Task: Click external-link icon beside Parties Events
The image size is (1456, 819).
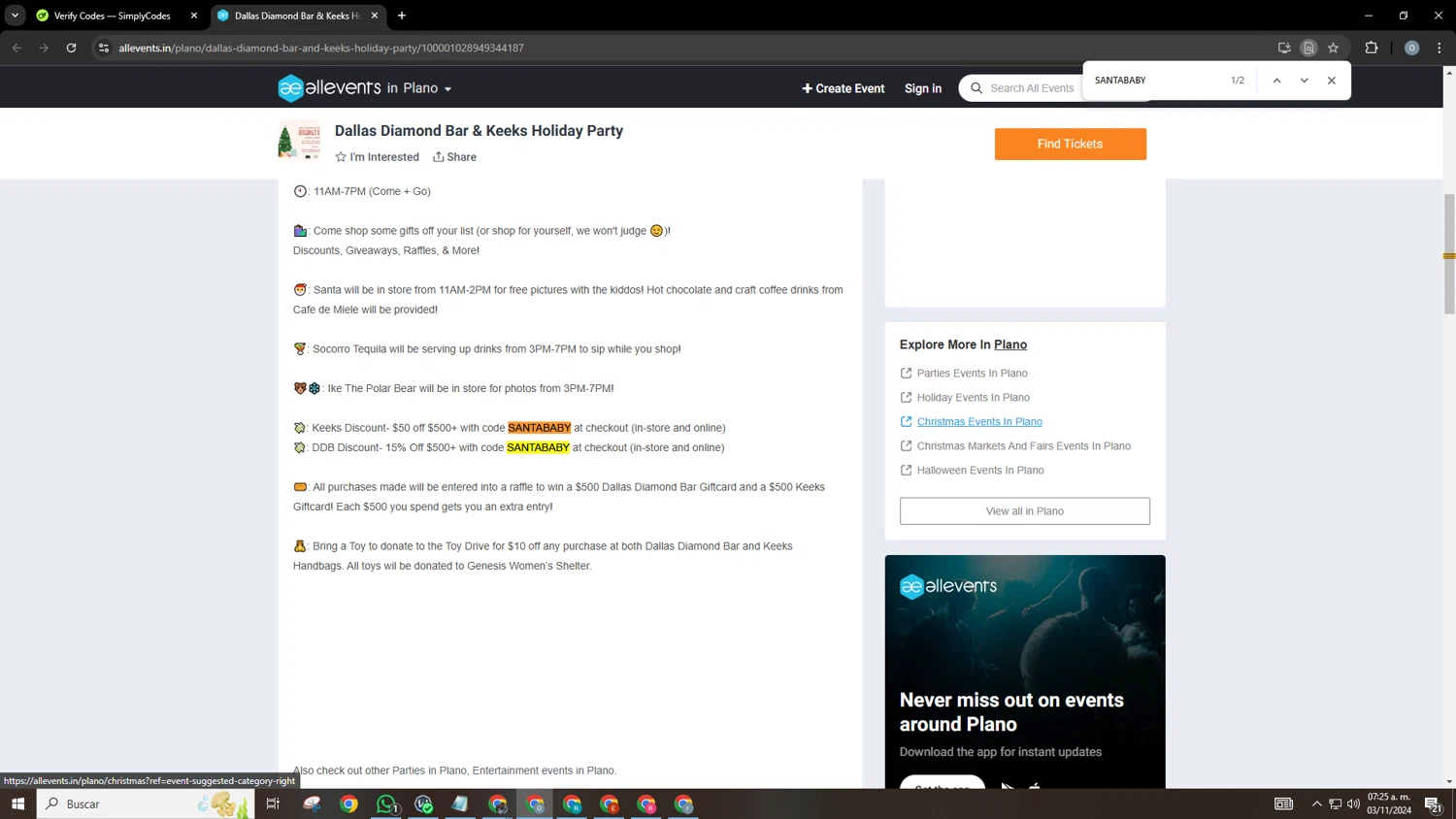Action: pyautogui.click(x=906, y=373)
